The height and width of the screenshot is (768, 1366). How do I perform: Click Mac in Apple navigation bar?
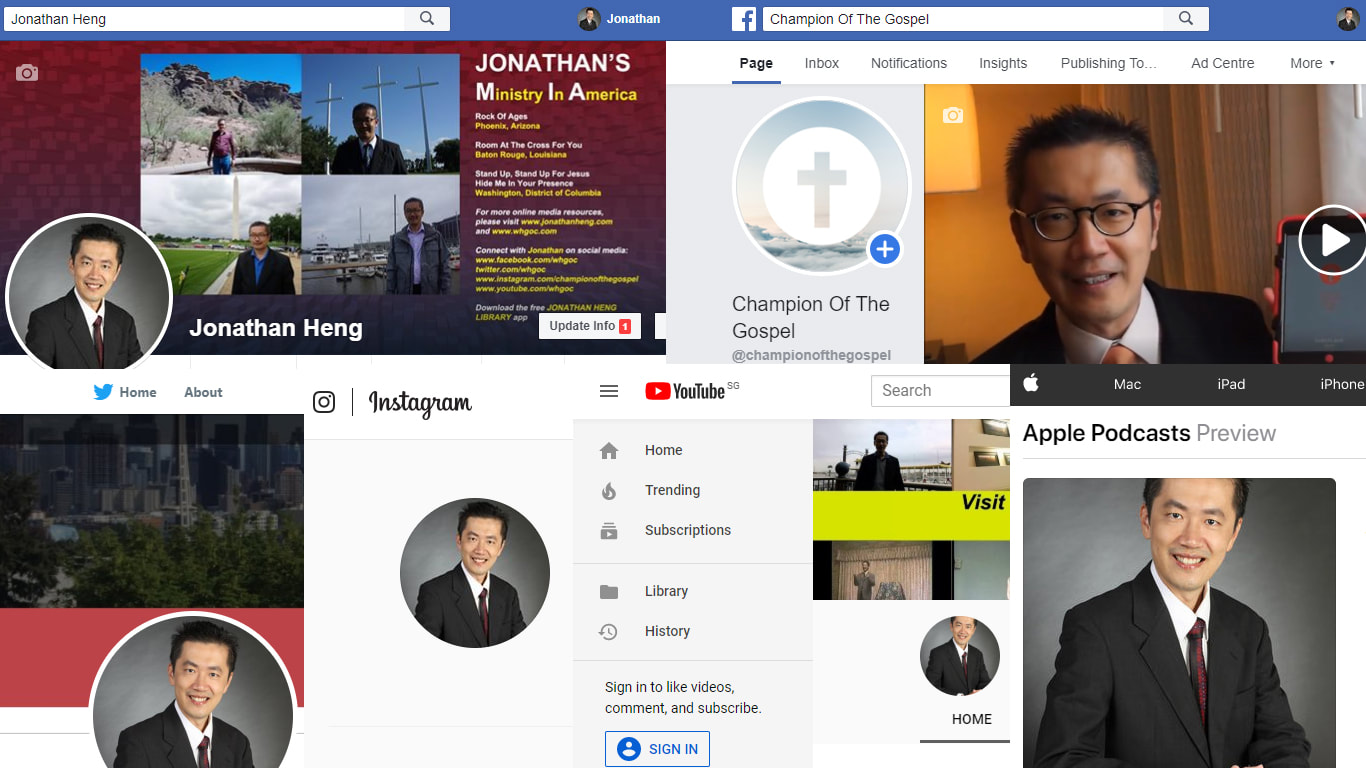(x=1127, y=384)
